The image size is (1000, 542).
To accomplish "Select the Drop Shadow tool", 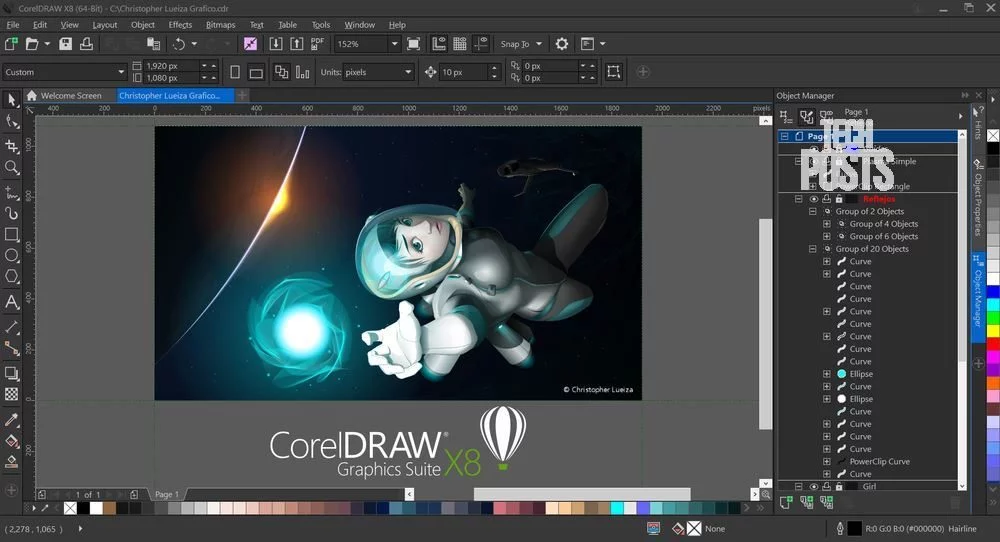I will pos(11,373).
